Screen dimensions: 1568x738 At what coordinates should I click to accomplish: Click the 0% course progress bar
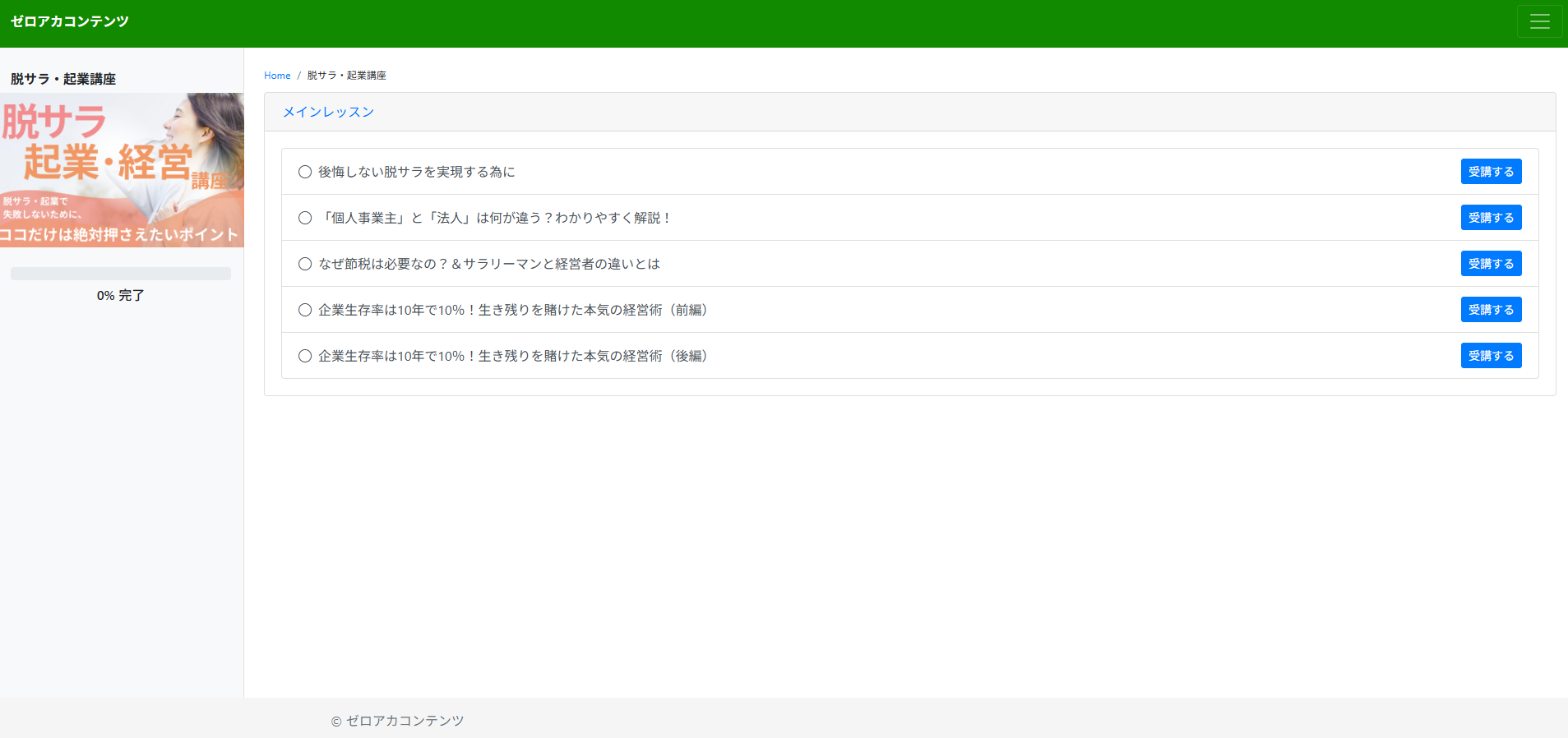(x=121, y=274)
